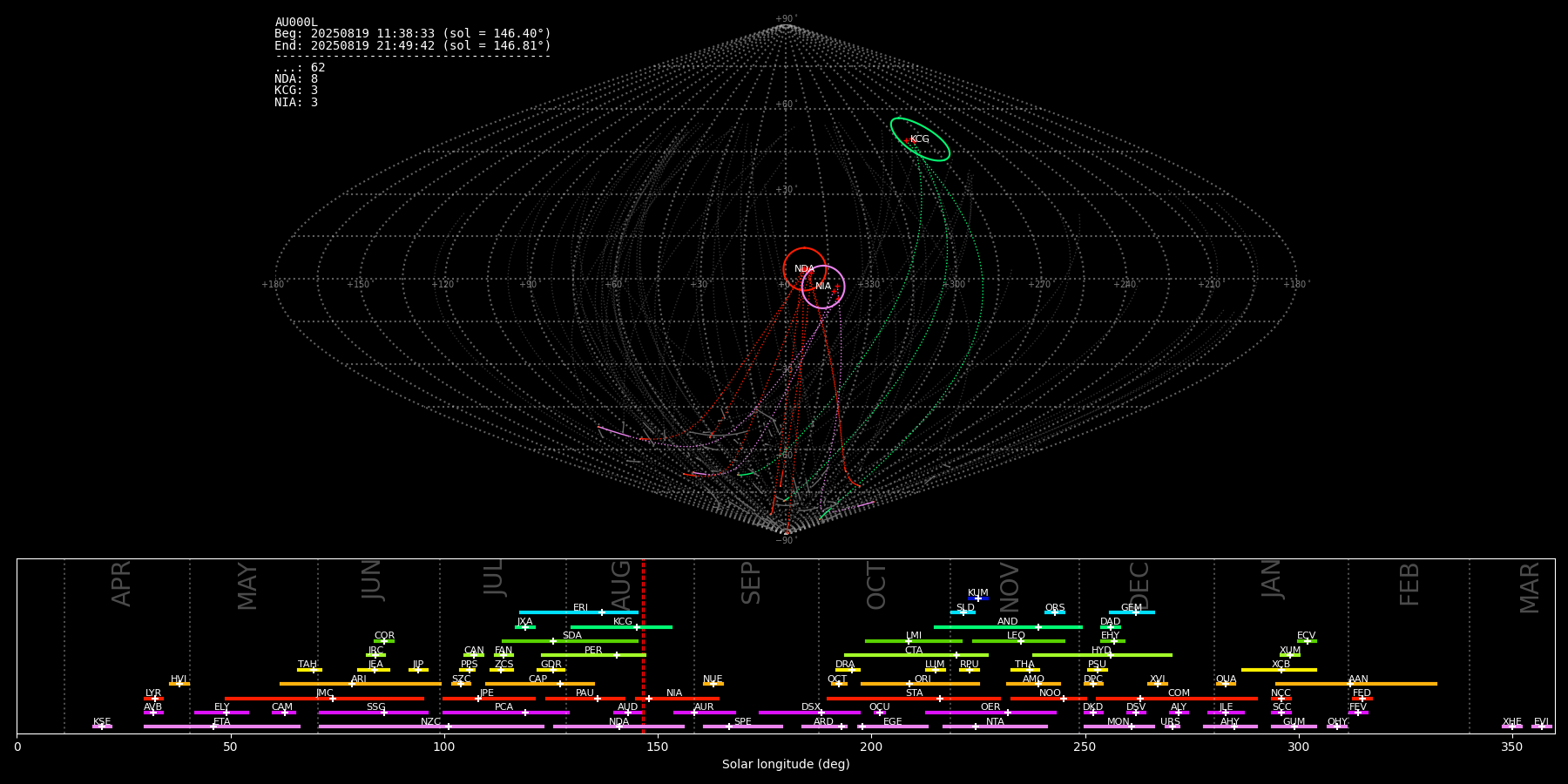Viewport: 1568px width, 784px height.
Task: Click the pink SPE shower bar
Action: coord(743,727)
